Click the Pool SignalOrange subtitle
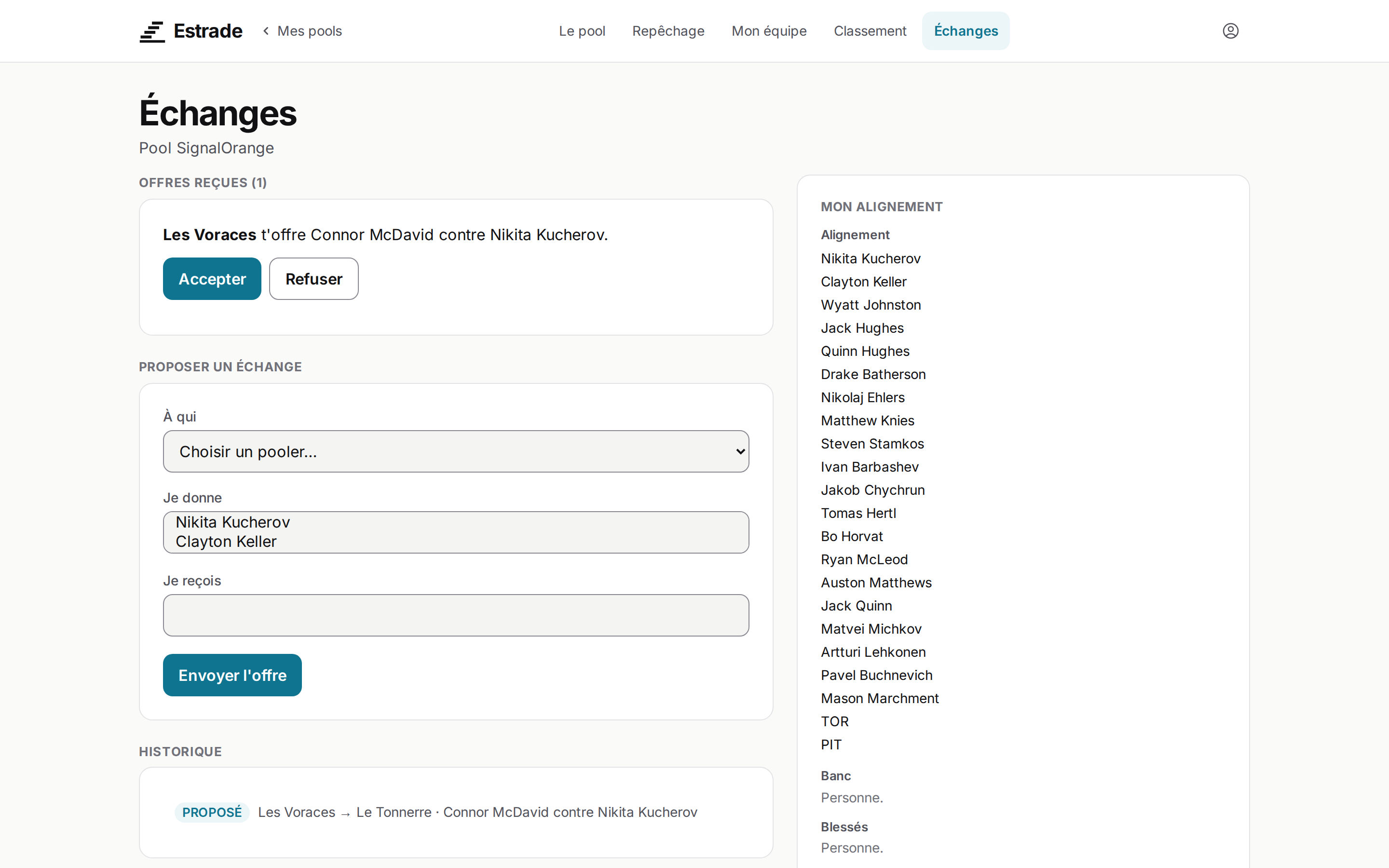 pyautogui.click(x=206, y=148)
